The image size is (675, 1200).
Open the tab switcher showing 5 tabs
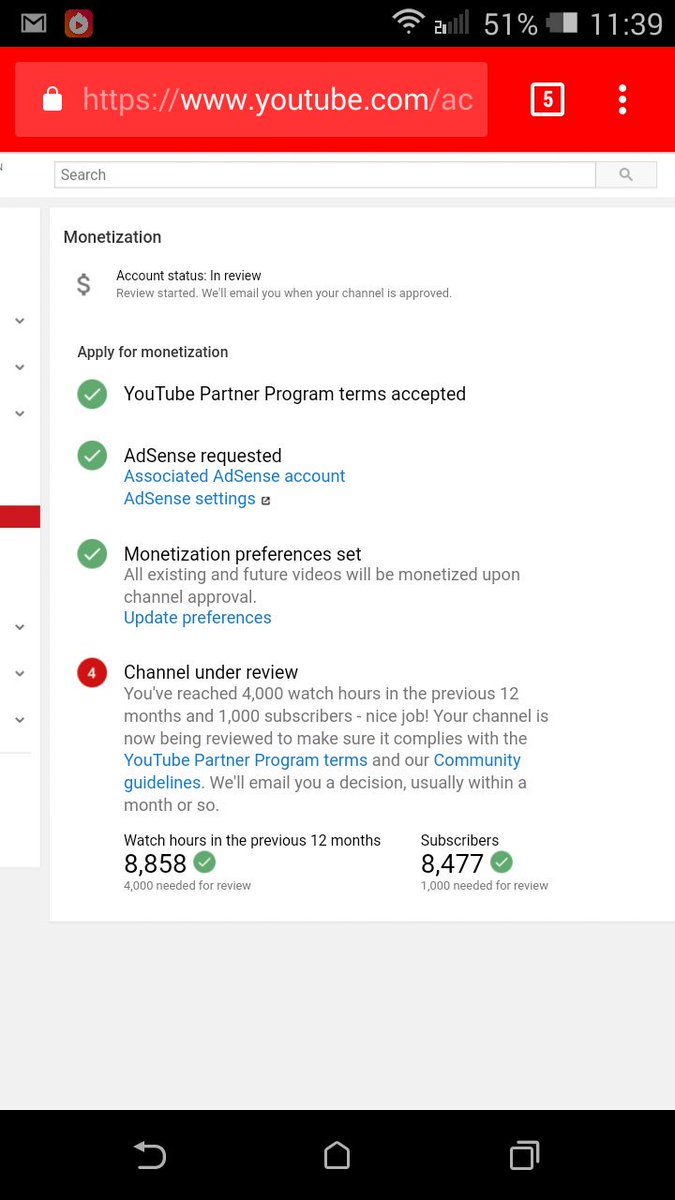tap(547, 99)
